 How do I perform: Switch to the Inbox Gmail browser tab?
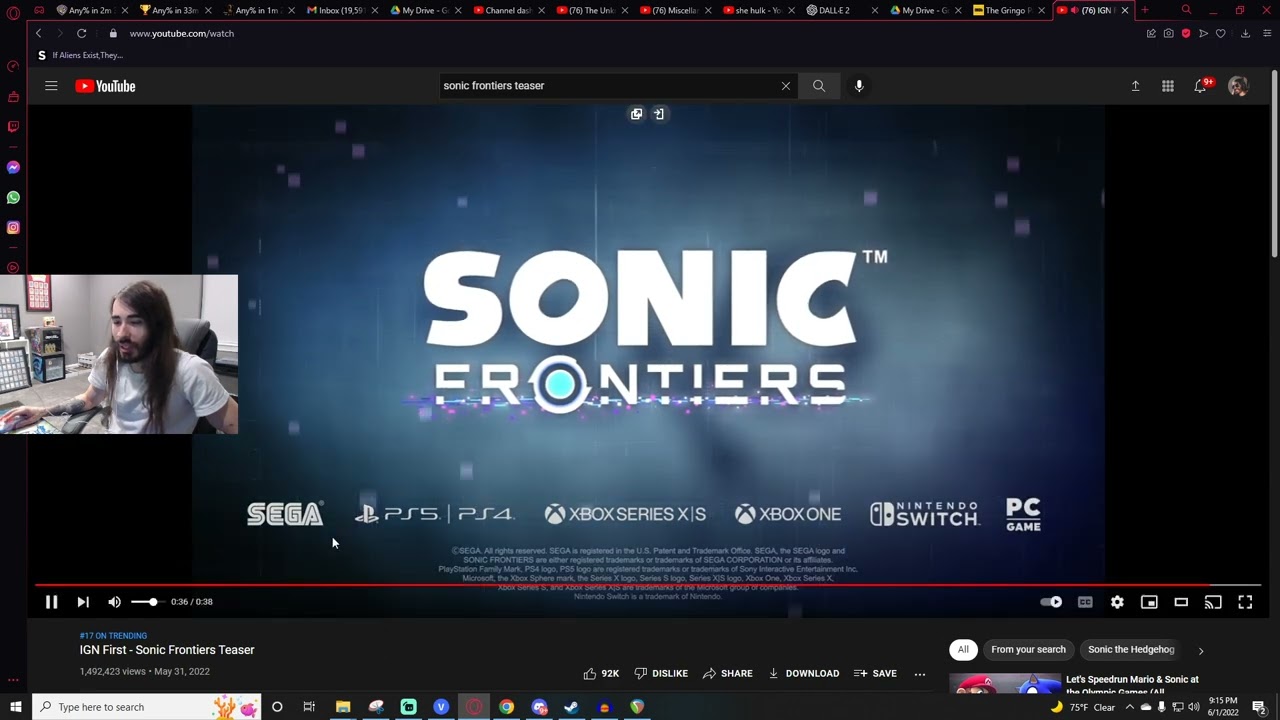tap(339, 10)
